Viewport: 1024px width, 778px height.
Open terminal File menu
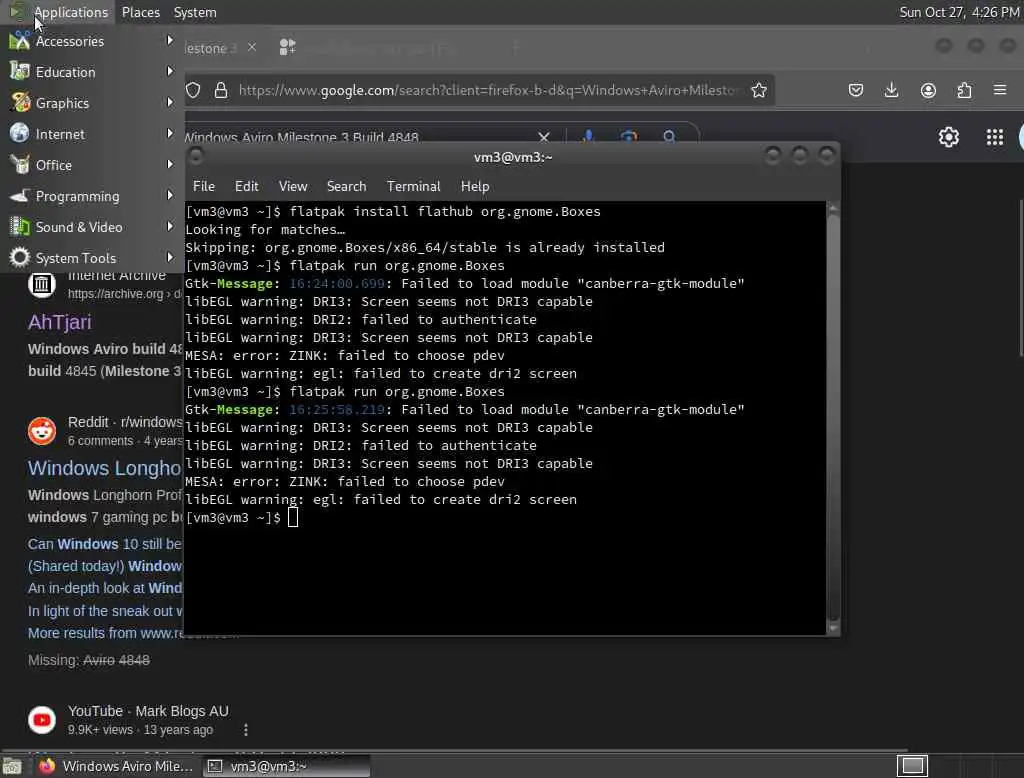coord(204,186)
